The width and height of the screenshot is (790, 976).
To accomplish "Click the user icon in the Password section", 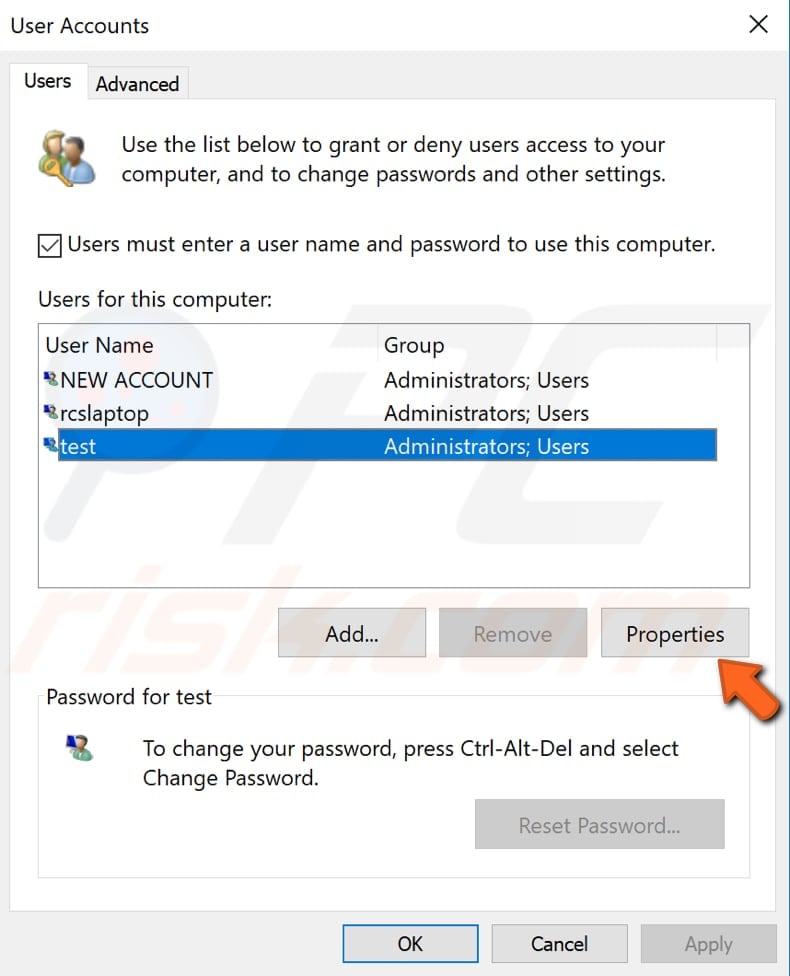I will click(x=80, y=749).
